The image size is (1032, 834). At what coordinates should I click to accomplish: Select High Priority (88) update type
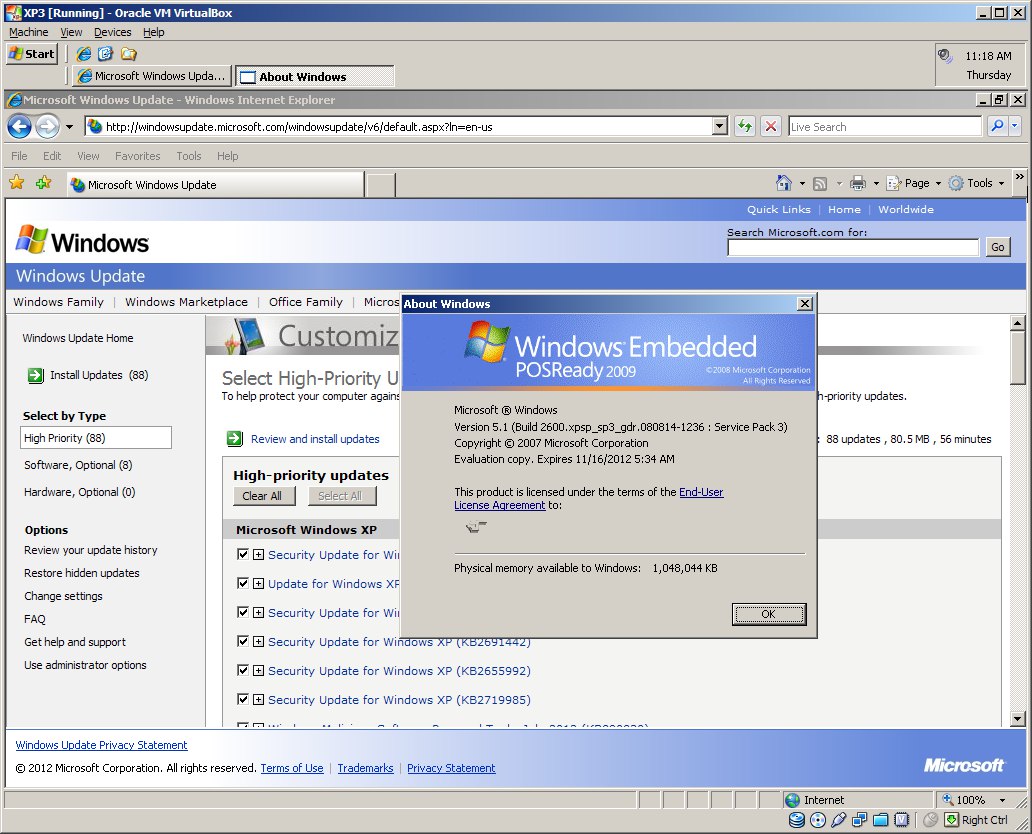96,438
